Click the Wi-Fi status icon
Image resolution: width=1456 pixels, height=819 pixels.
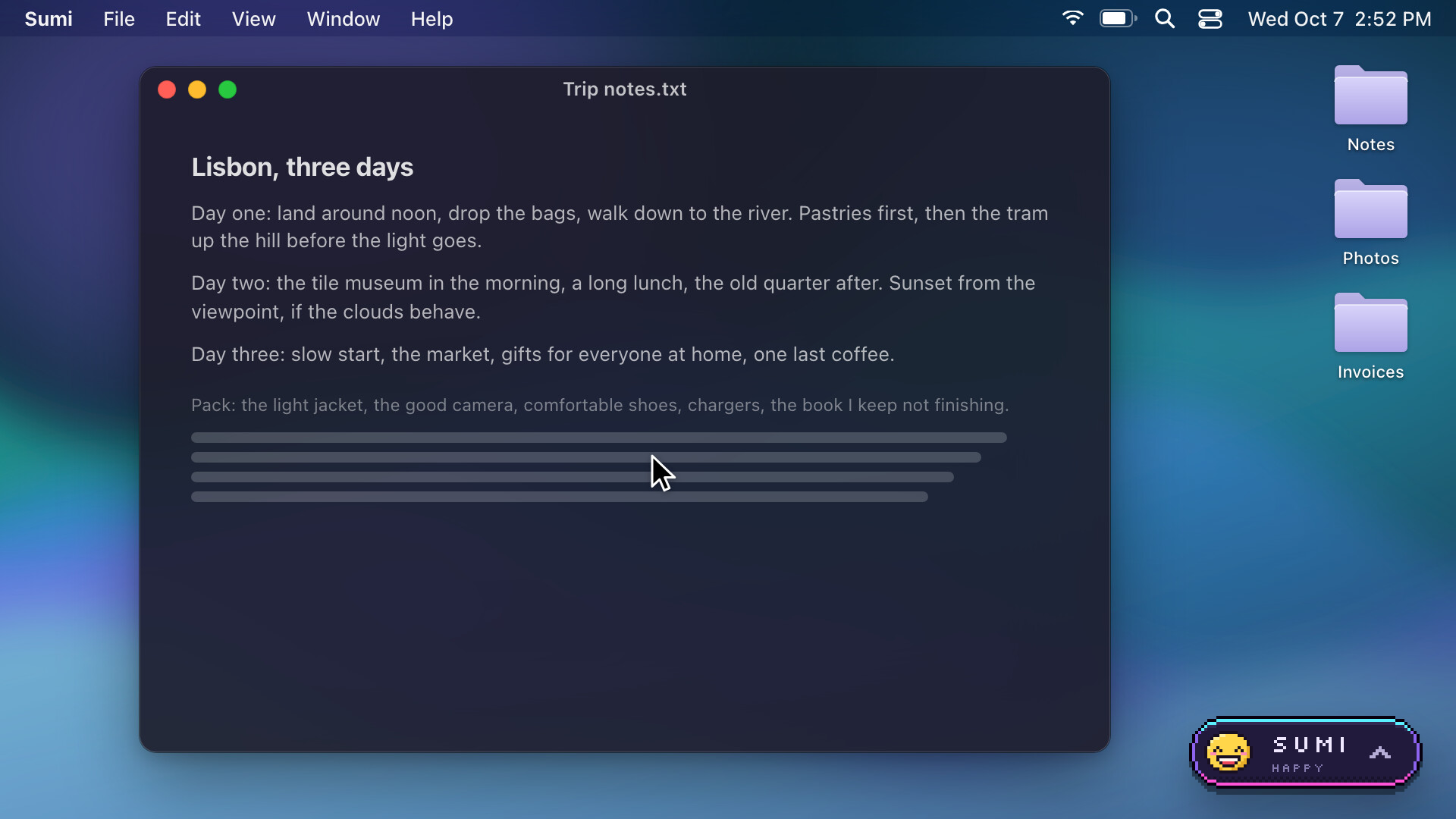click(1072, 18)
